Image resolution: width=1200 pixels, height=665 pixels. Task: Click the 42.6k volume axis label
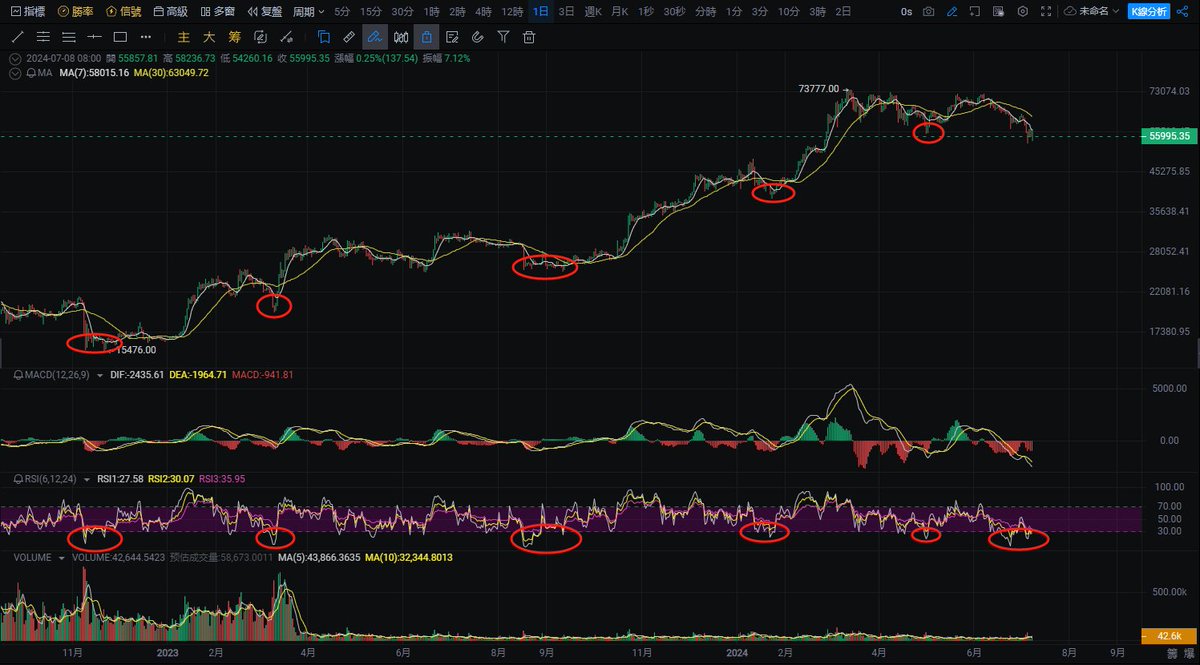1169,636
